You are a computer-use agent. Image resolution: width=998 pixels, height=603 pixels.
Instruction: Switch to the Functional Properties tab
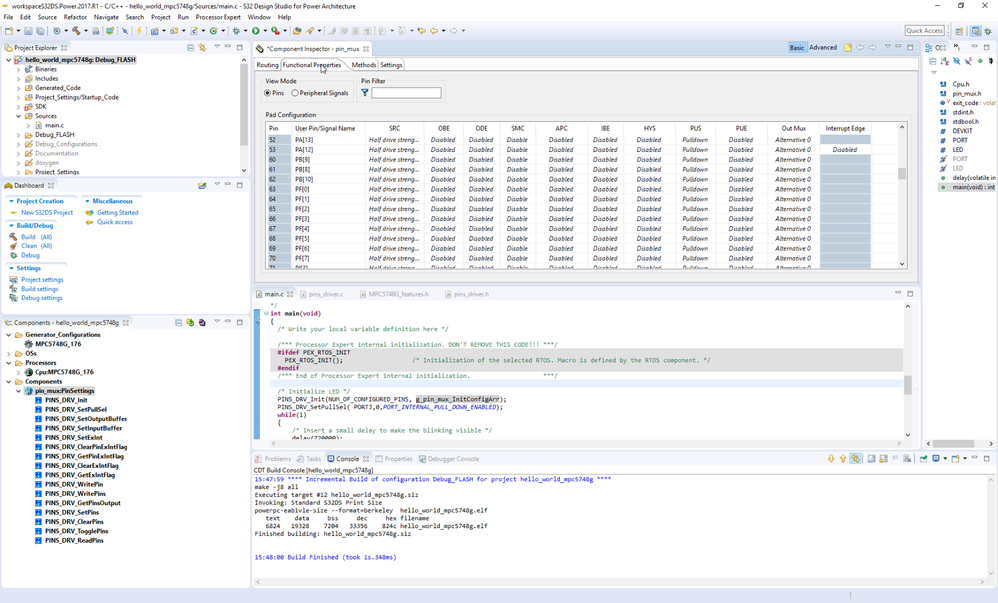312,65
